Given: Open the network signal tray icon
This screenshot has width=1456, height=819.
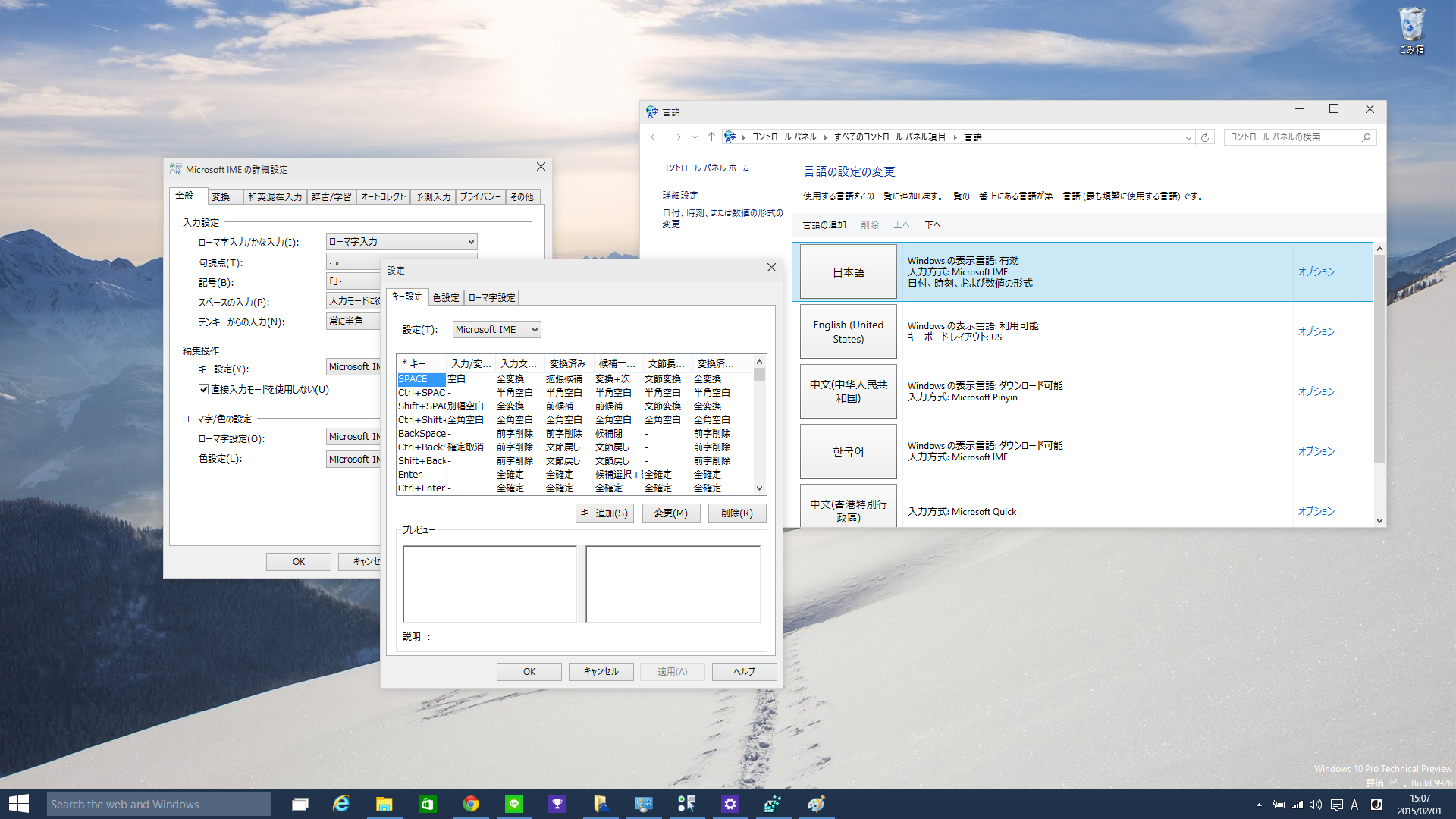Looking at the screenshot, I should pyautogui.click(x=1298, y=805).
